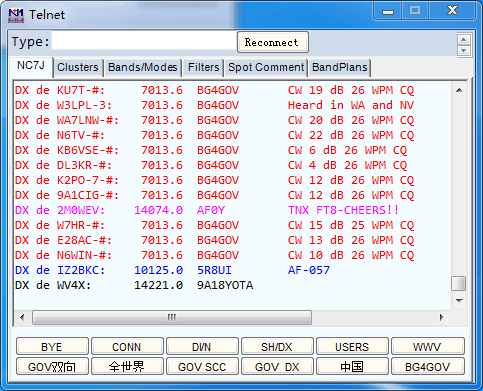Click the spot line from KU7T-#
The width and height of the screenshot is (483, 391).
click(x=214, y=90)
